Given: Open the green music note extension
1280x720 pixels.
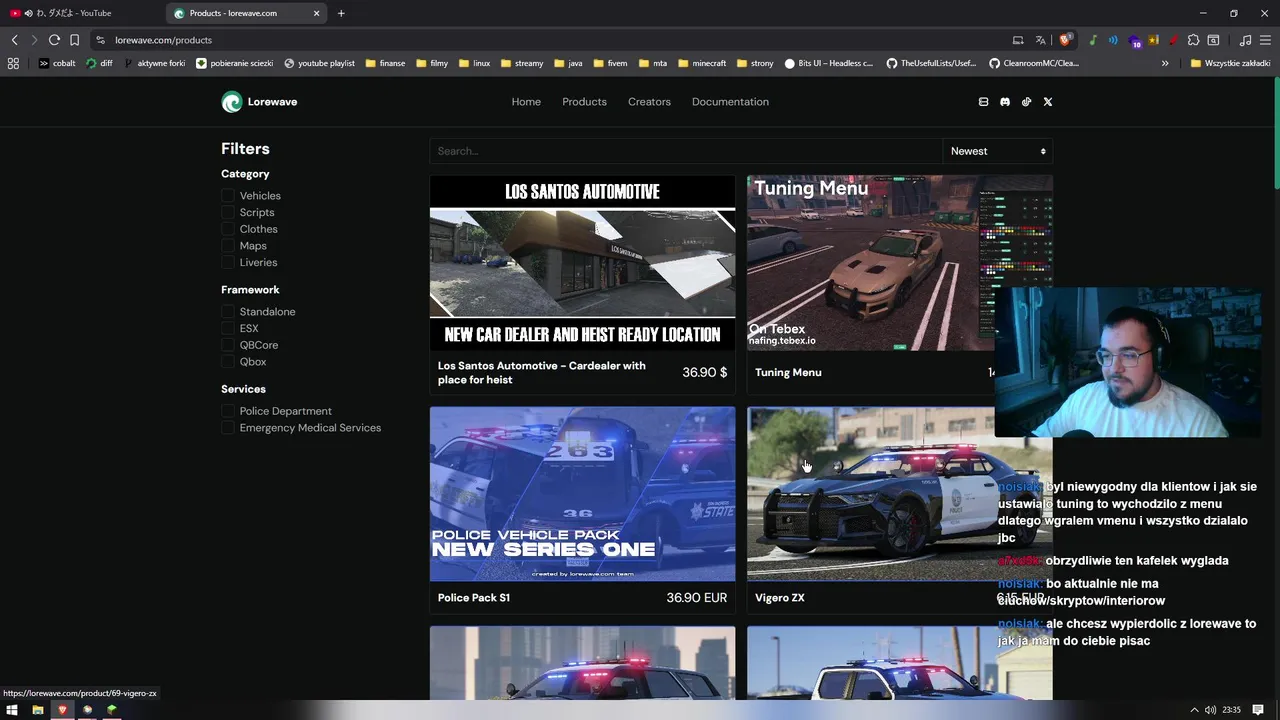Looking at the screenshot, I should click(x=1093, y=40).
